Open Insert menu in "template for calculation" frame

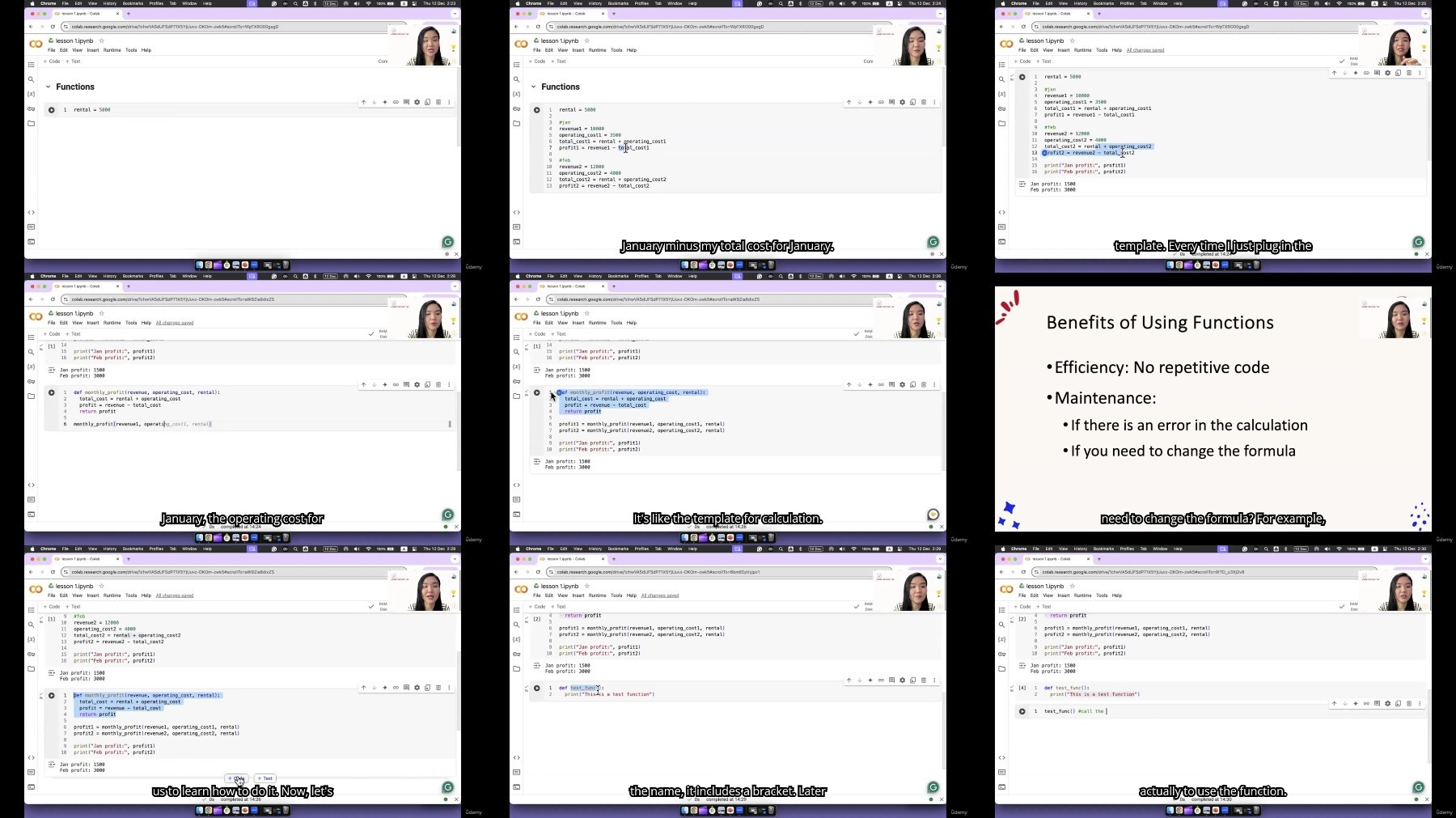coord(578,323)
